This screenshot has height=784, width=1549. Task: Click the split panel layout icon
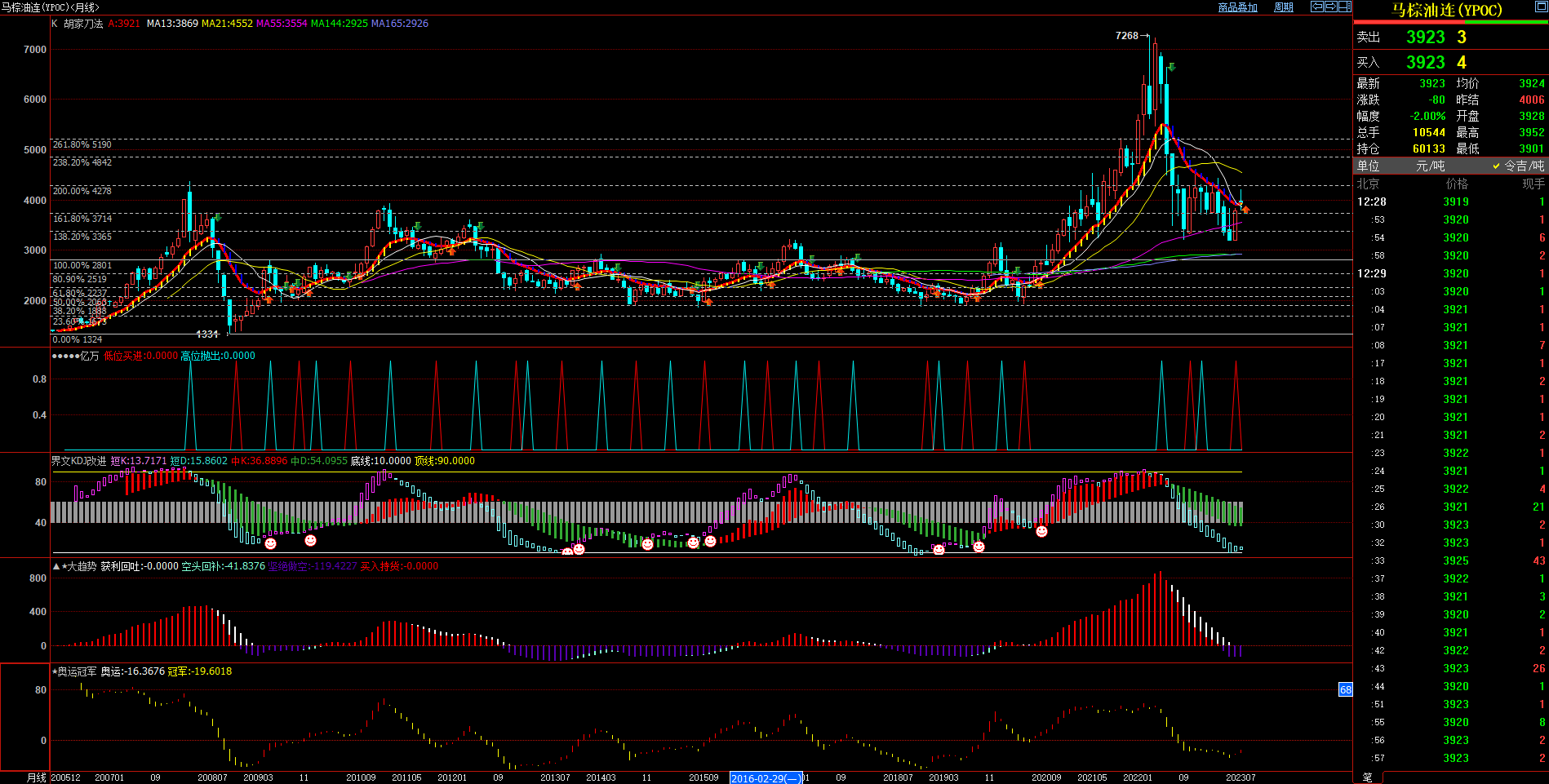coord(1345,7)
